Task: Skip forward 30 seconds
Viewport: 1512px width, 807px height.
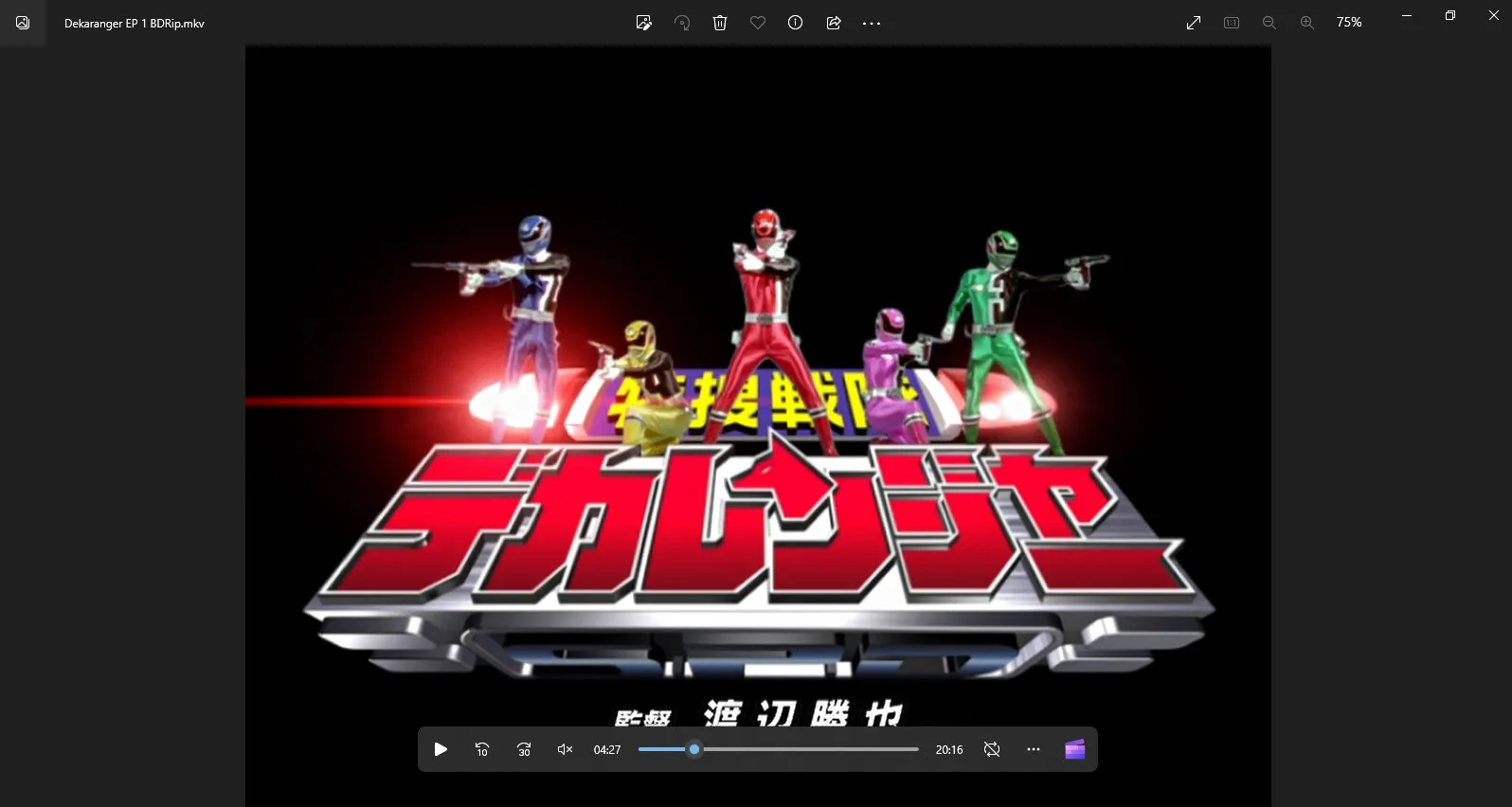Action: point(524,749)
